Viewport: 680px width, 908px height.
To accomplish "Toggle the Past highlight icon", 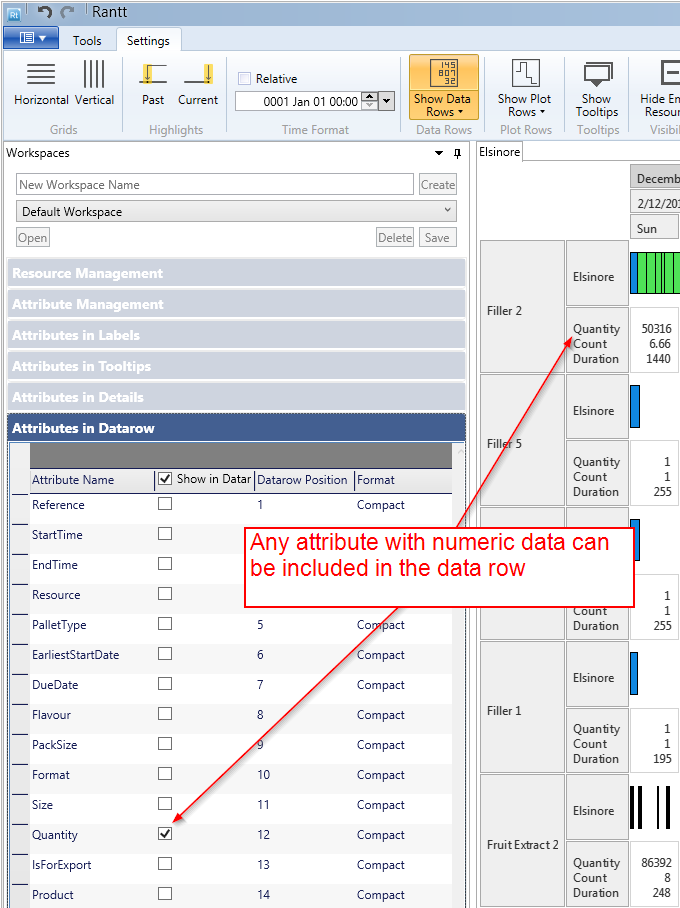I will coord(153,75).
